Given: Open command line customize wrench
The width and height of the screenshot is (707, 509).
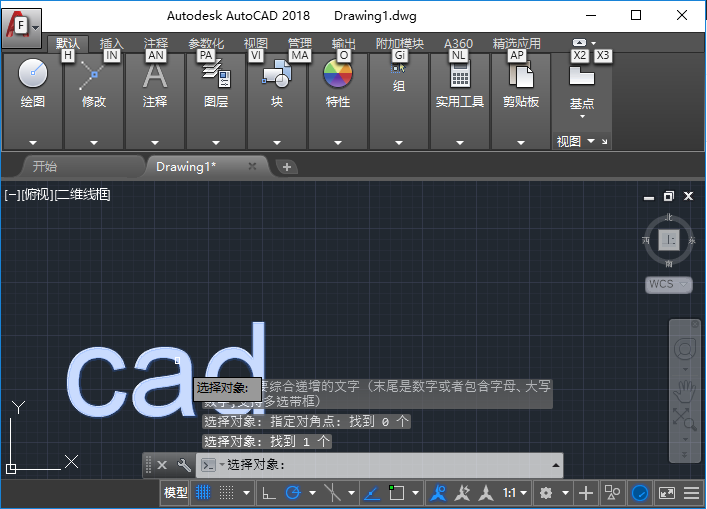Looking at the screenshot, I should click(x=184, y=465).
